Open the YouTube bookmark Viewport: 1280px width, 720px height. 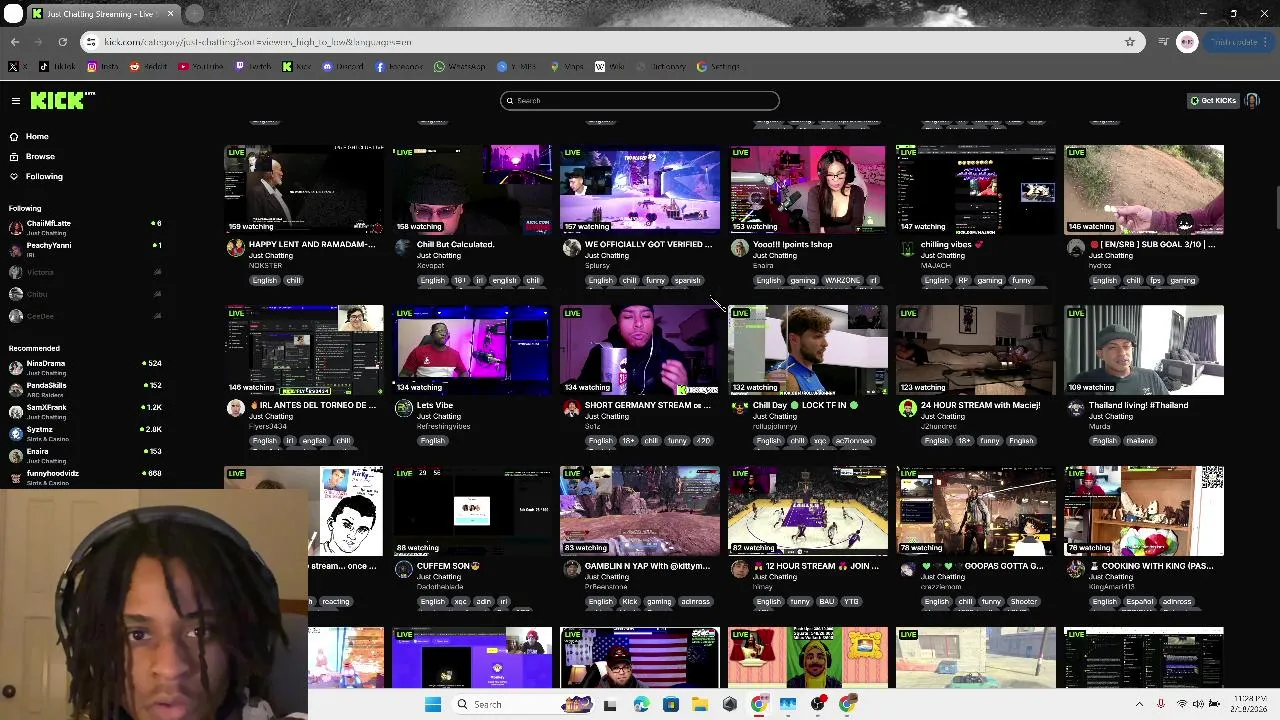click(x=201, y=66)
